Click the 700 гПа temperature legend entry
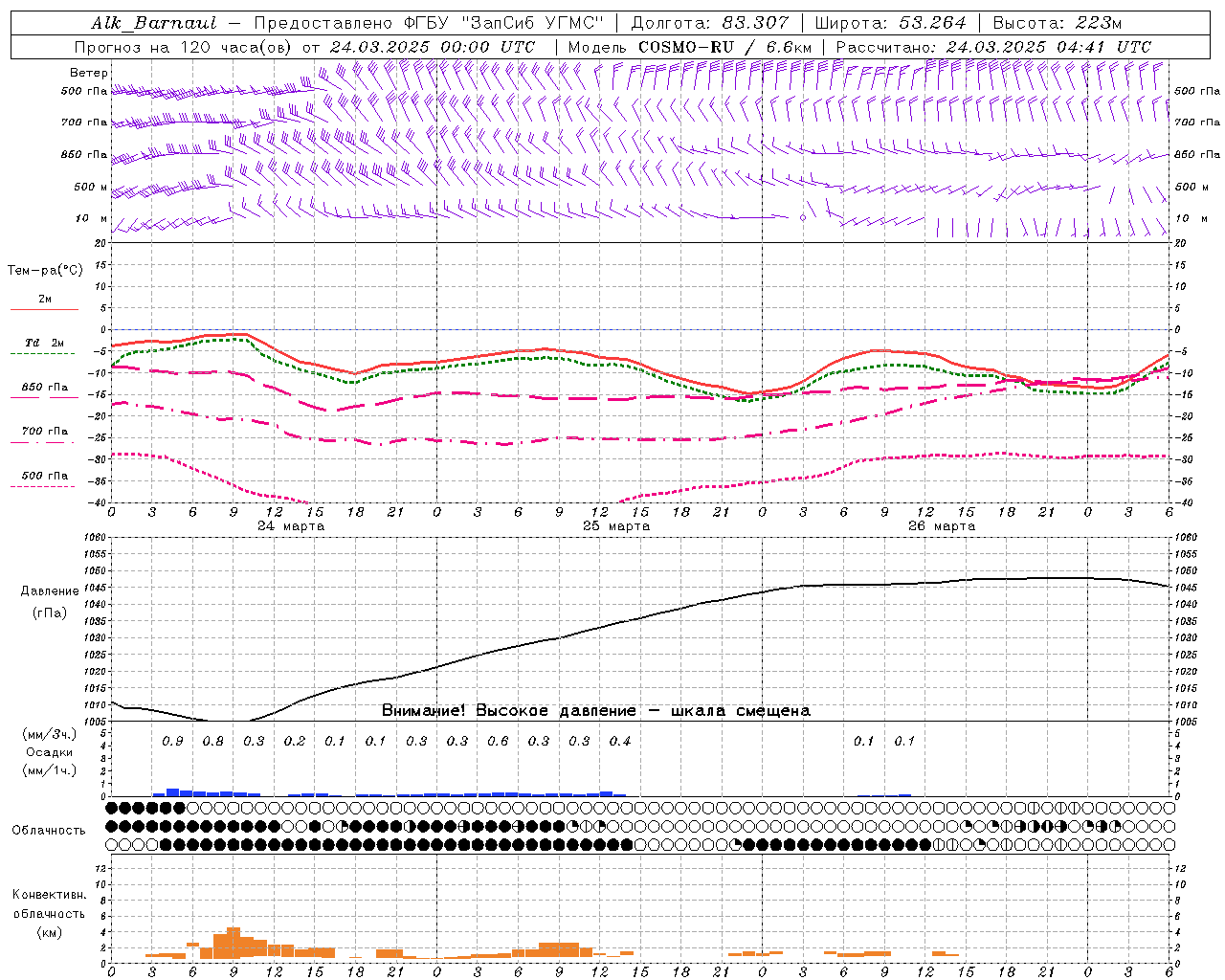This screenshot has width=1225, height=980. coord(45,432)
